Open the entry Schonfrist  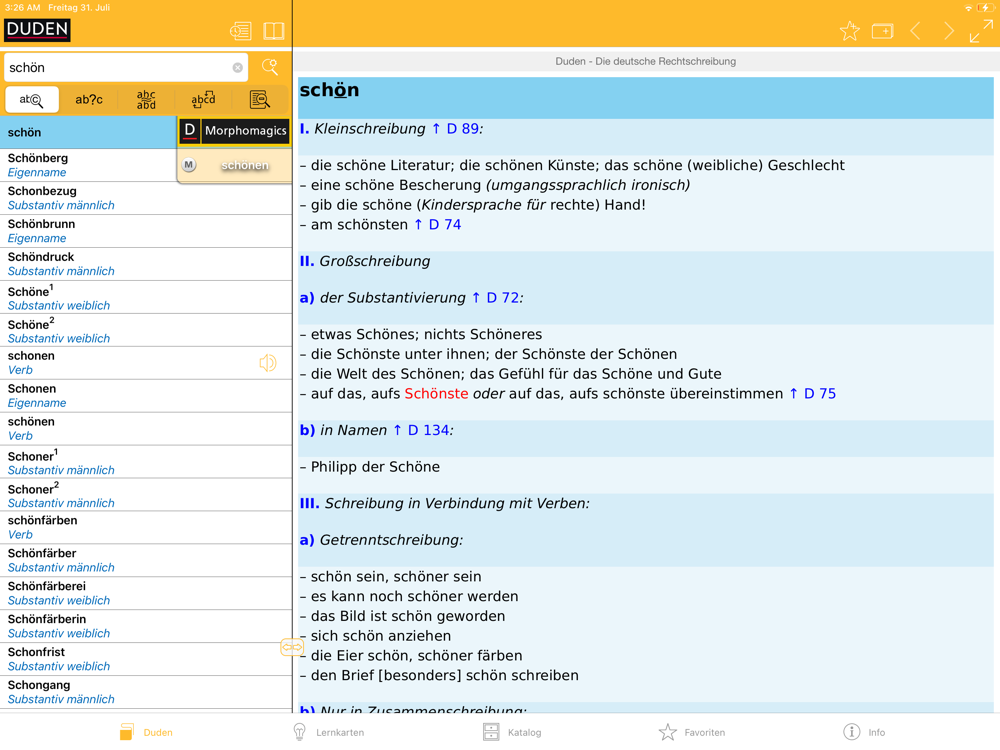[146, 659]
